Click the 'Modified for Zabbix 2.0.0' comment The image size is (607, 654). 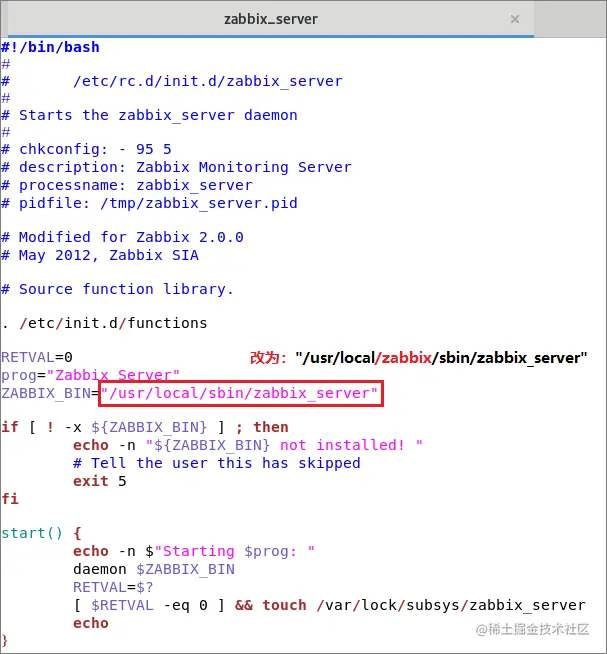pyautogui.click(x=122, y=237)
